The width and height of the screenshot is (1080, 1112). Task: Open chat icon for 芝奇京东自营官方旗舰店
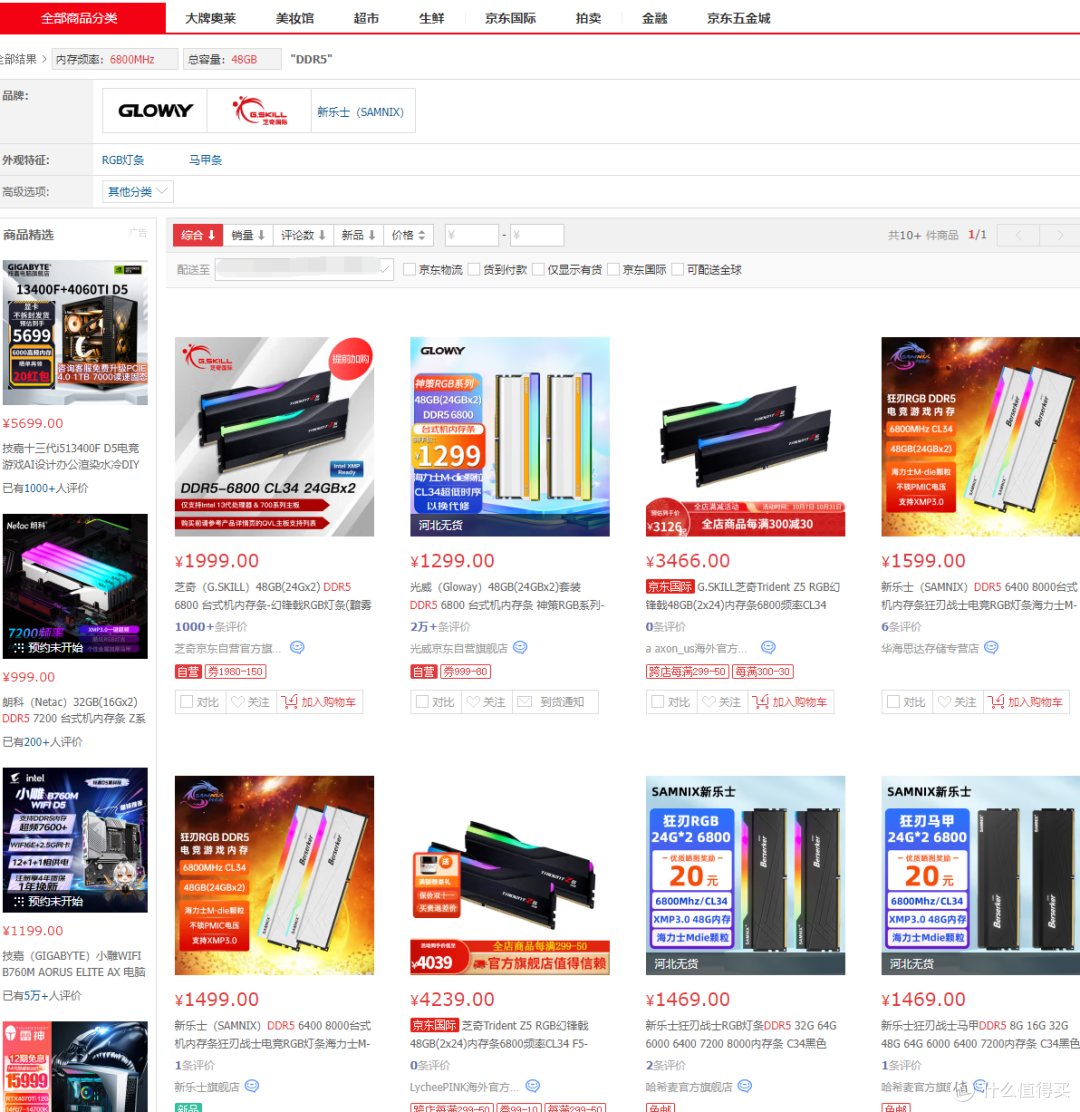point(297,647)
